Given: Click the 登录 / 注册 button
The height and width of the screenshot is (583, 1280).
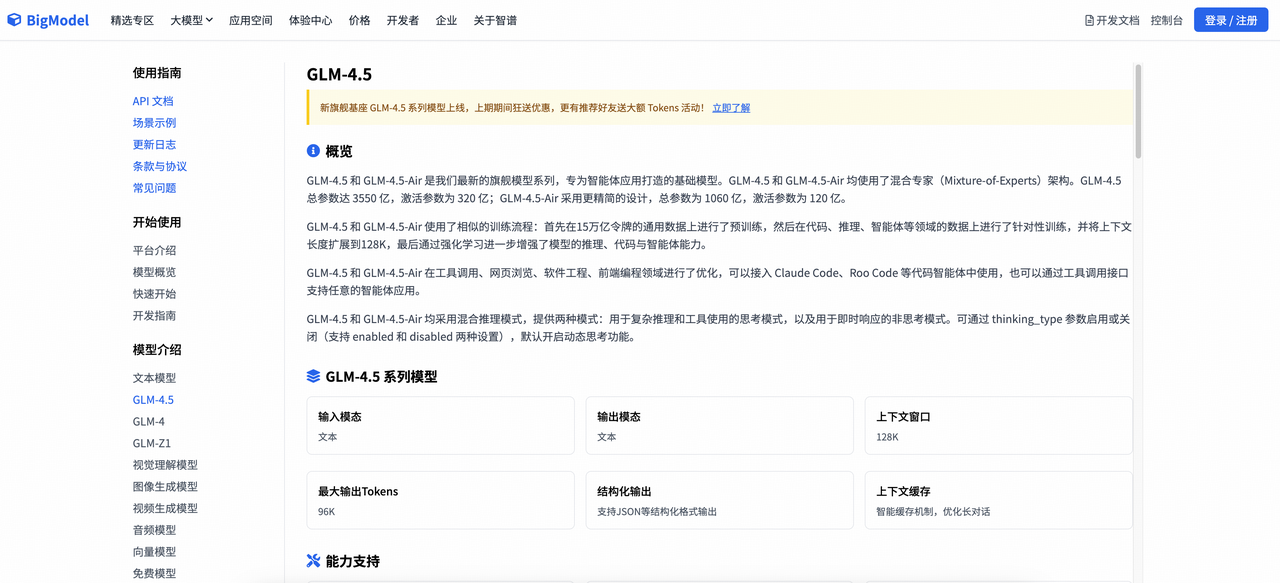Looking at the screenshot, I should [x=1231, y=20].
